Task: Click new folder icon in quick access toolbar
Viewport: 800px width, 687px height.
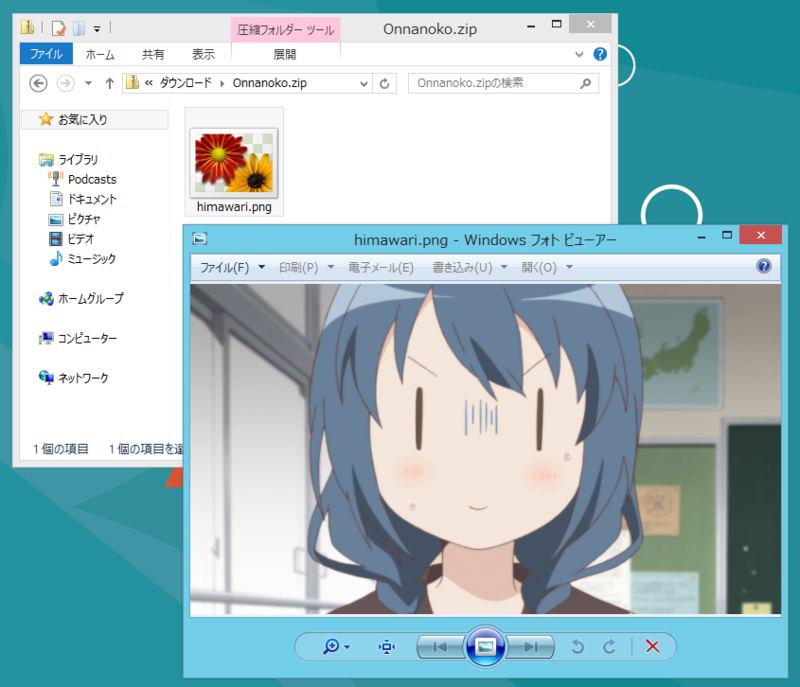Action: [79, 28]
